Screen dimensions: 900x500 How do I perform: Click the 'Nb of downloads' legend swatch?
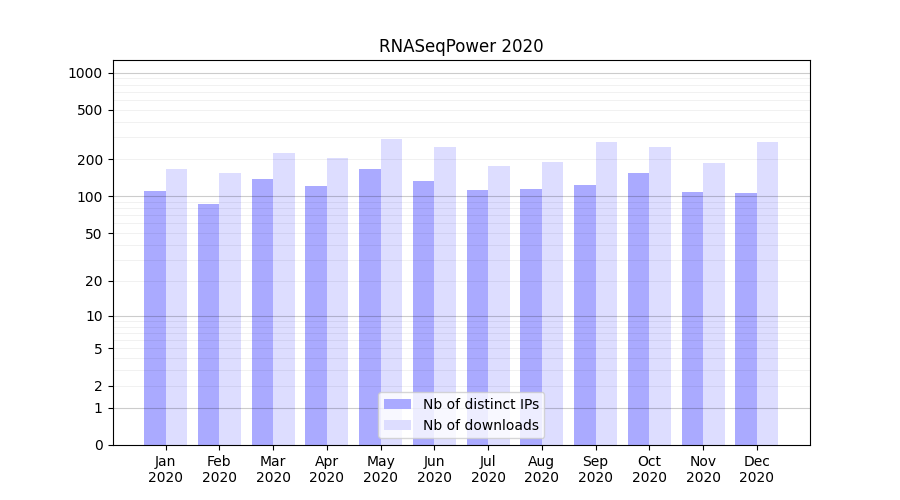point(397,425)
